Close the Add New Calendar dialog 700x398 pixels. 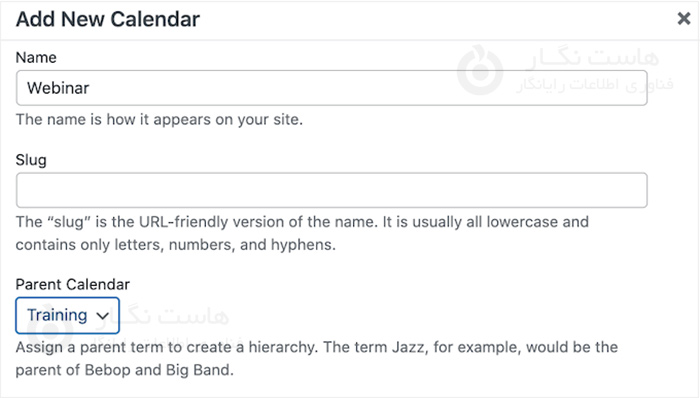click(683, 19)
